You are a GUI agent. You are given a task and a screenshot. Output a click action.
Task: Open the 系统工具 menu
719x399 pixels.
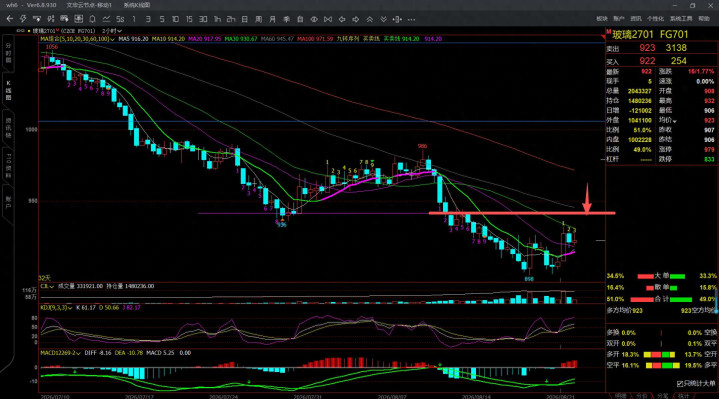[x=680, y=19]
